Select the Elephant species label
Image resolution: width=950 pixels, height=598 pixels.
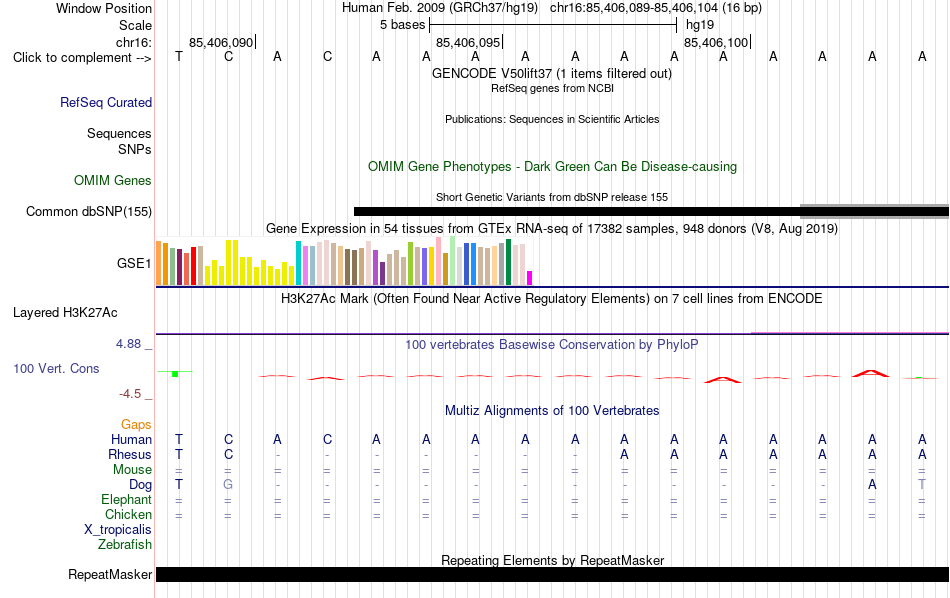tap(126, 499)
